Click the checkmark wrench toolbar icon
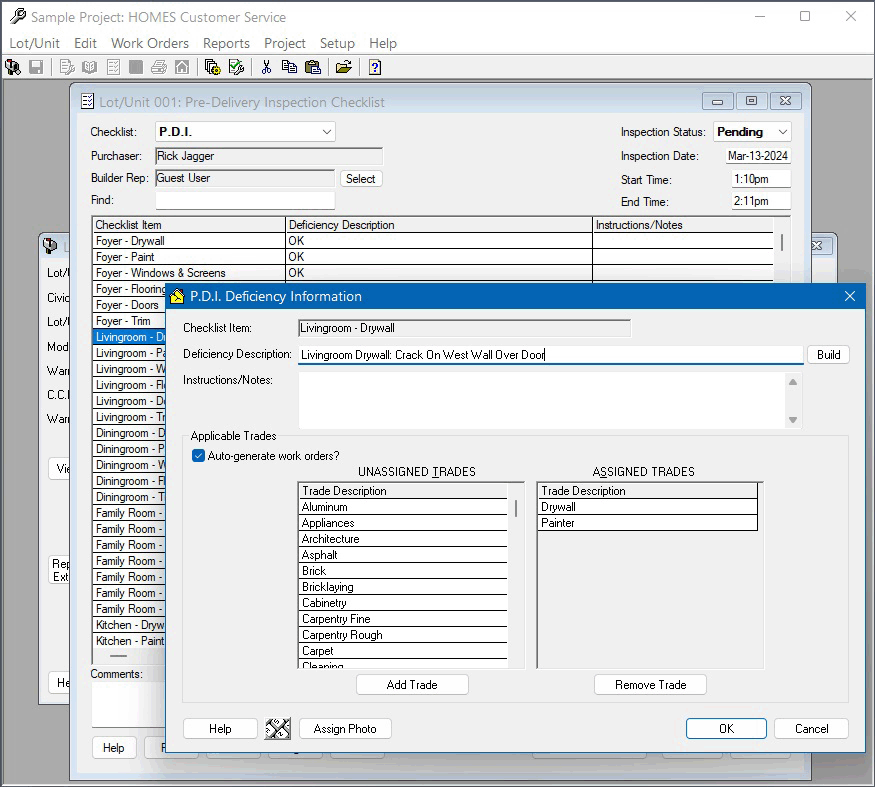The height and width of the screenshot is (787, 875). pos(237,67)
